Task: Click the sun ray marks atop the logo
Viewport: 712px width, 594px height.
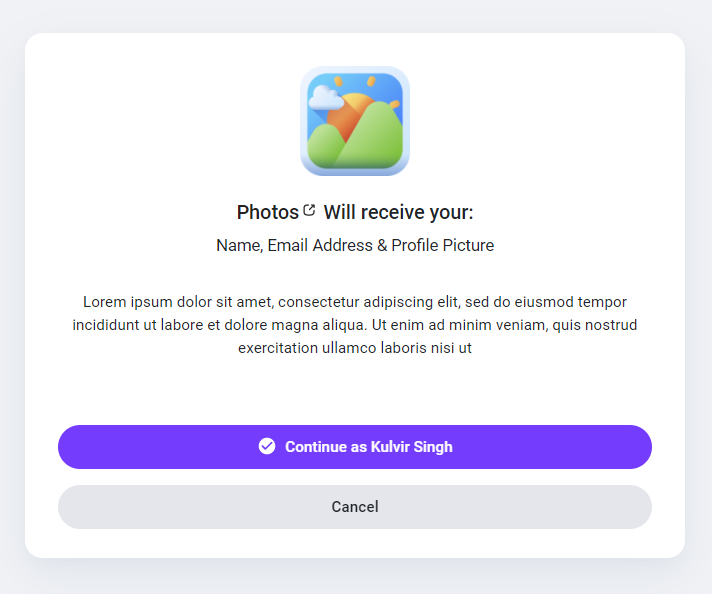Action: 369,81
